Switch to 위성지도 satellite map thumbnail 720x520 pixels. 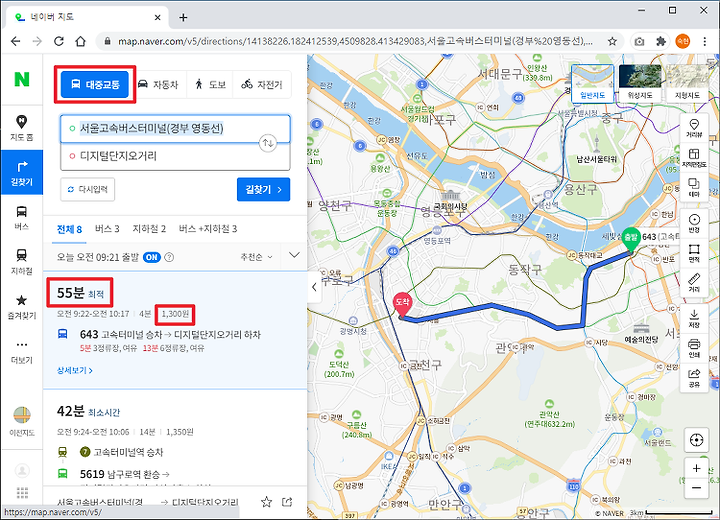[x=640, y=83]
